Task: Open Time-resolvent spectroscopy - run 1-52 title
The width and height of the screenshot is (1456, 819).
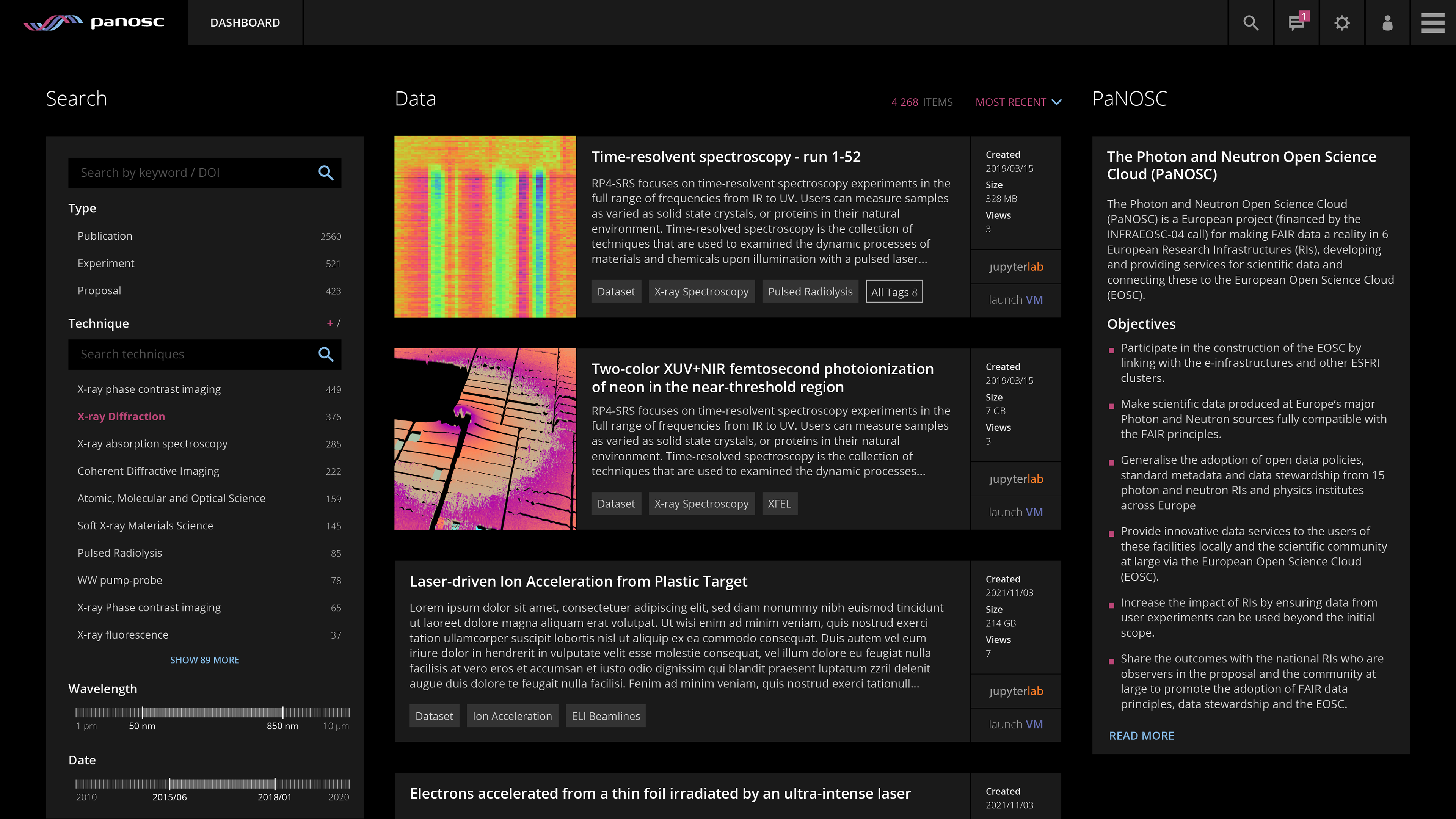Action: (x=726, y=157)
